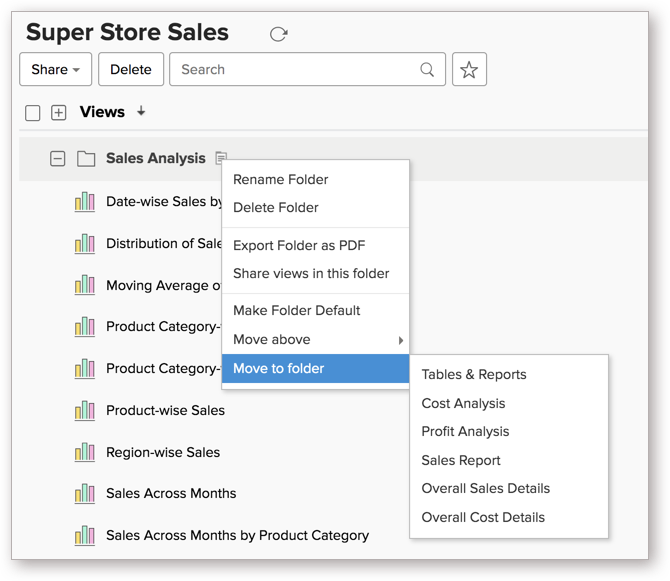
Task: Tick the select-all checkbox beside Views
Action: tap(33, 113)
